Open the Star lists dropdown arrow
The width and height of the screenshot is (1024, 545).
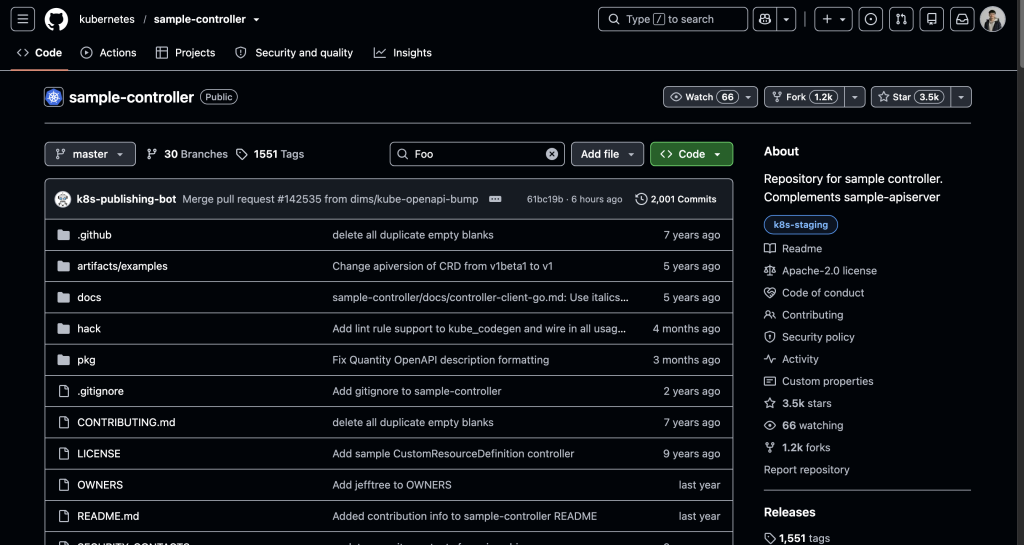[x=961, y=97]
